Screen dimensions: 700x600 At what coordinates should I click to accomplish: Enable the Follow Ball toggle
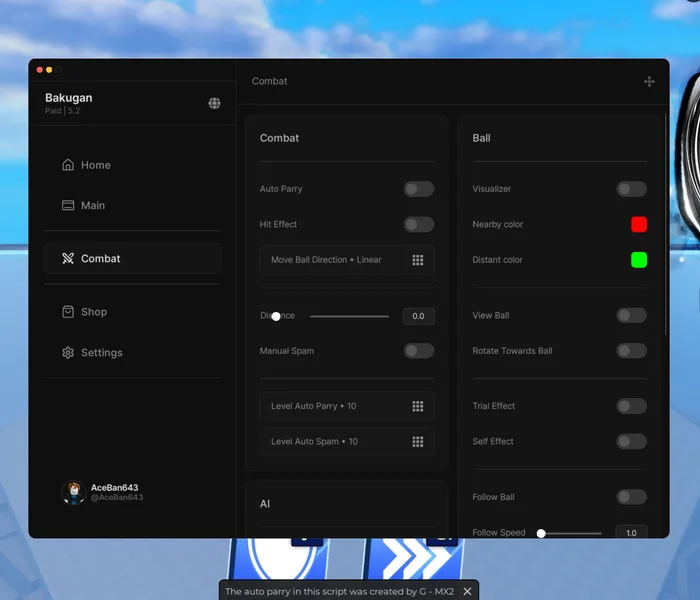coord(631,496)
